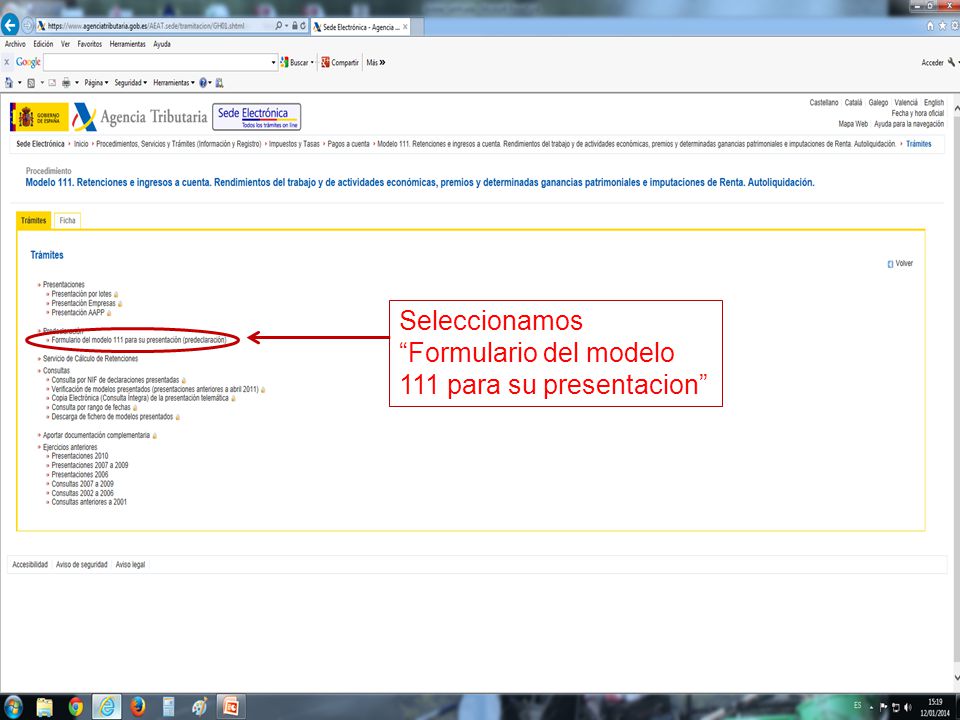The image size is (960, 720).
Task: Open the Edición menu
Action: point(43,44)
